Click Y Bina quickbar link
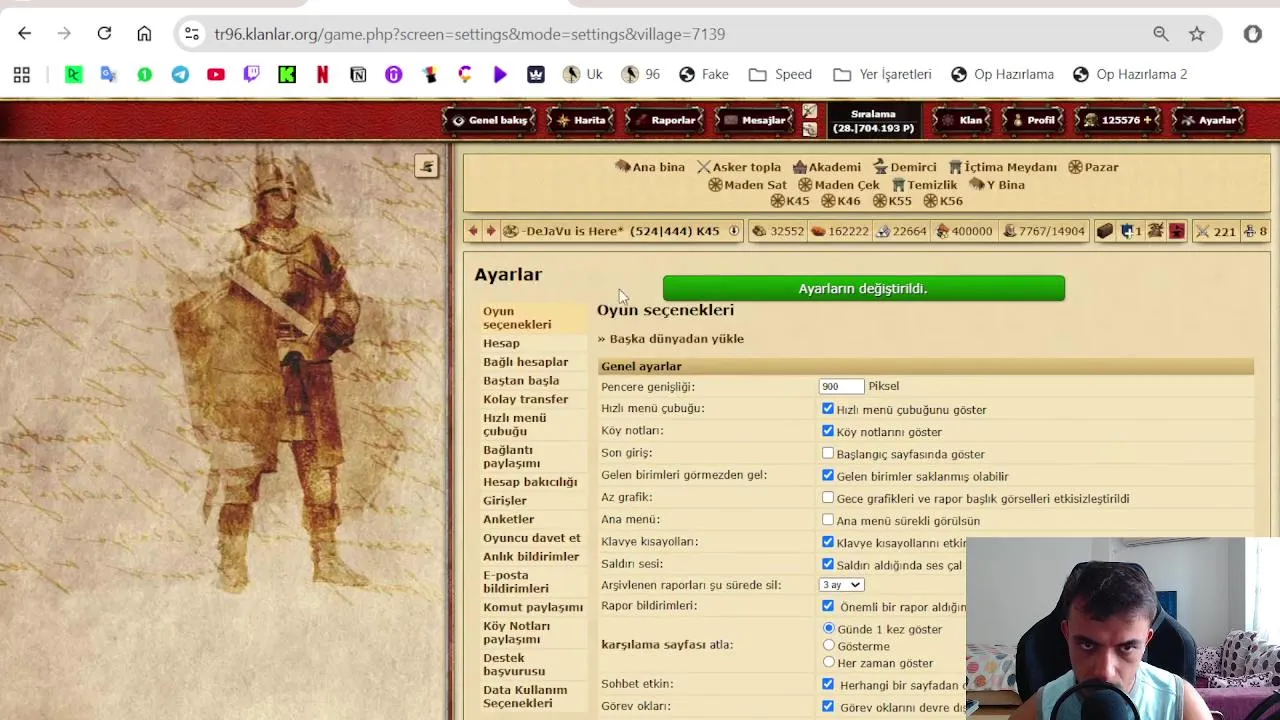The height and width of the screenshot is (720, 1280). pyautogui.click(x=997, y=185)
